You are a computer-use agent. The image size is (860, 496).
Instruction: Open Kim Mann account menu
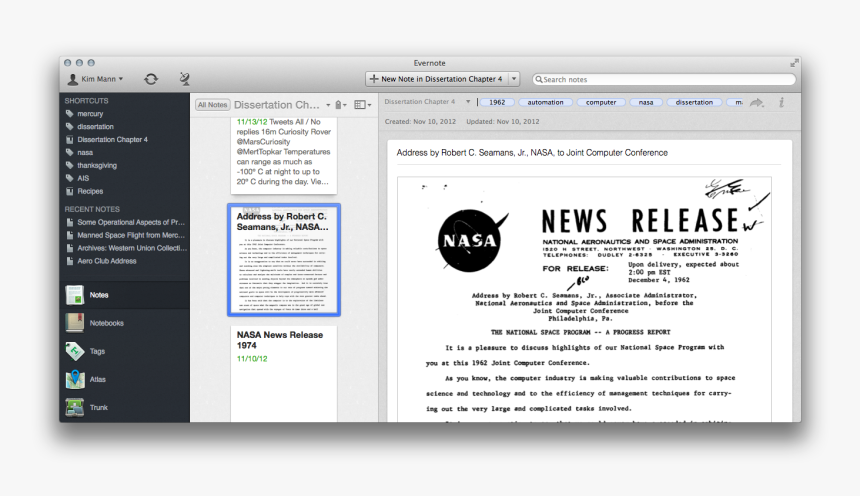pos(95,79)
